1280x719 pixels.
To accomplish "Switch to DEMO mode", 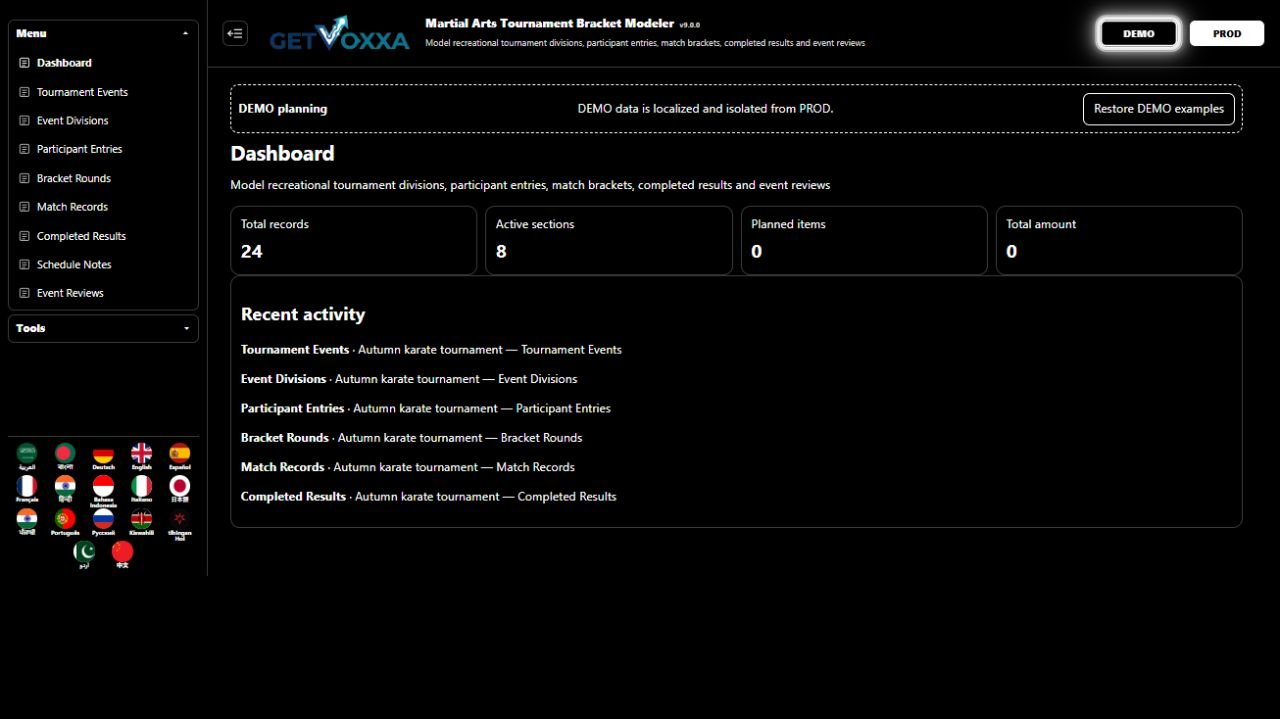I will 1139,33.
